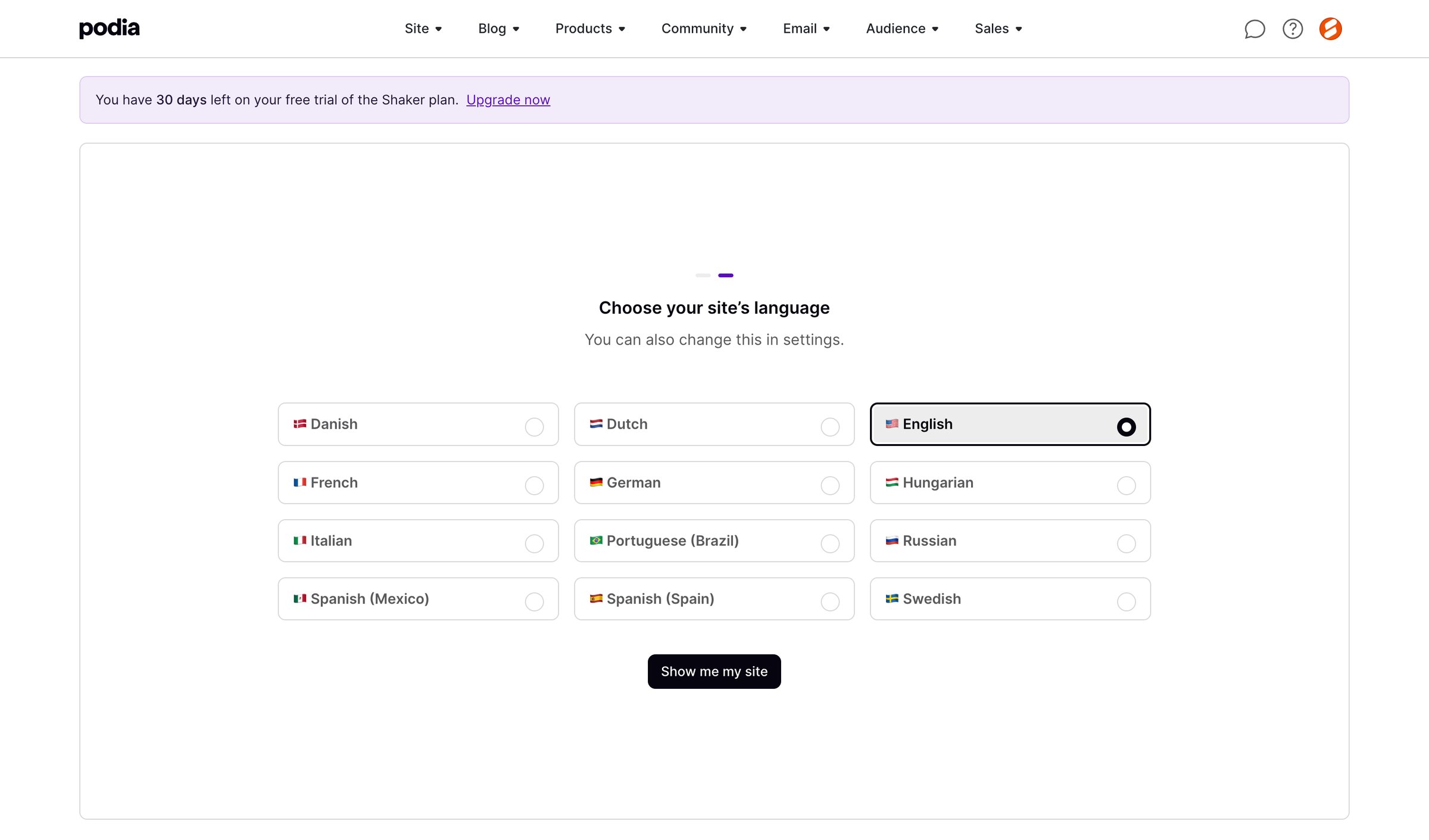Image resolution: width=1429 pixels, height=840 pixels.
Task: Click the German flag icon
Action: pos(596,482)
